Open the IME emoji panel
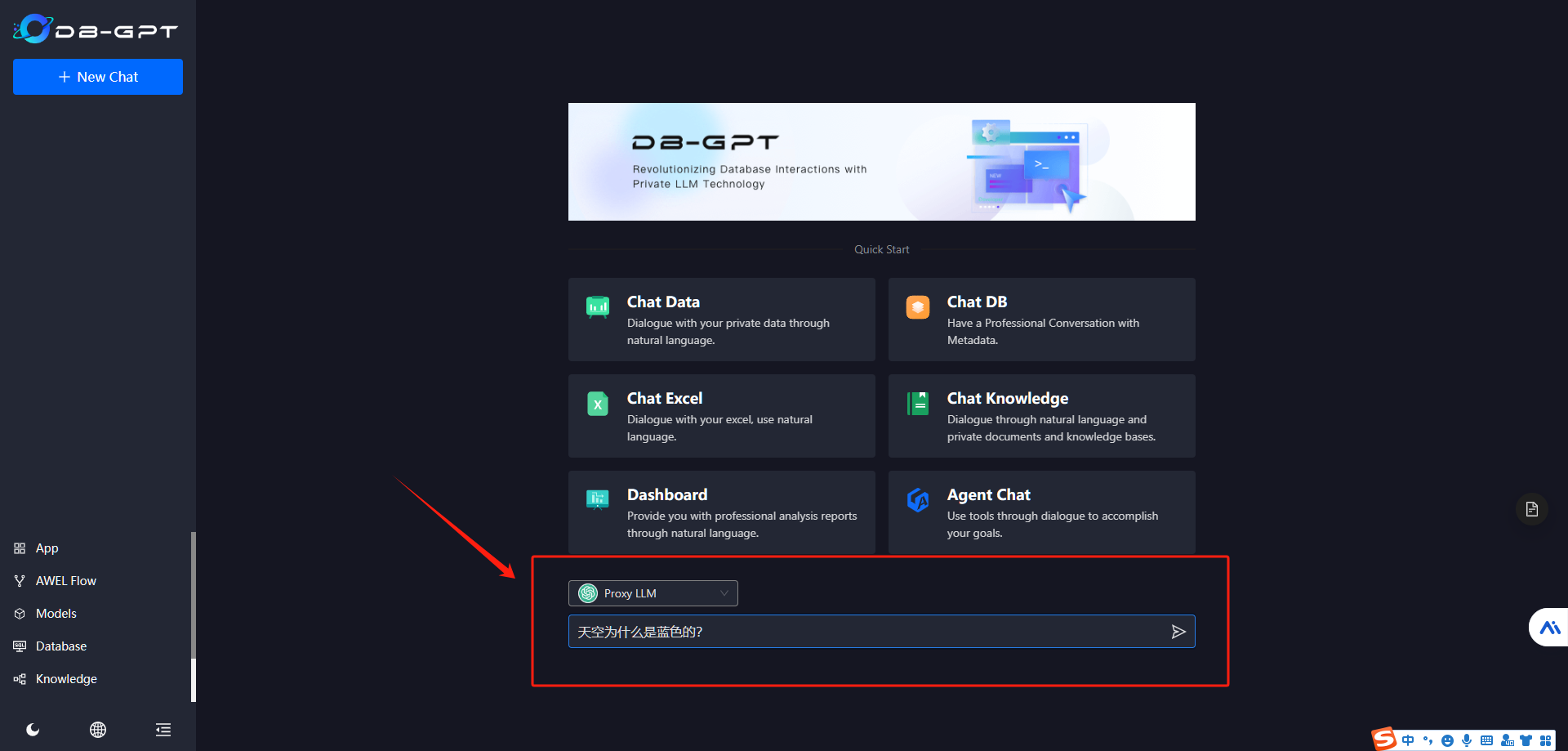Screen dimensions: 1568x751 click(1447, 740)
